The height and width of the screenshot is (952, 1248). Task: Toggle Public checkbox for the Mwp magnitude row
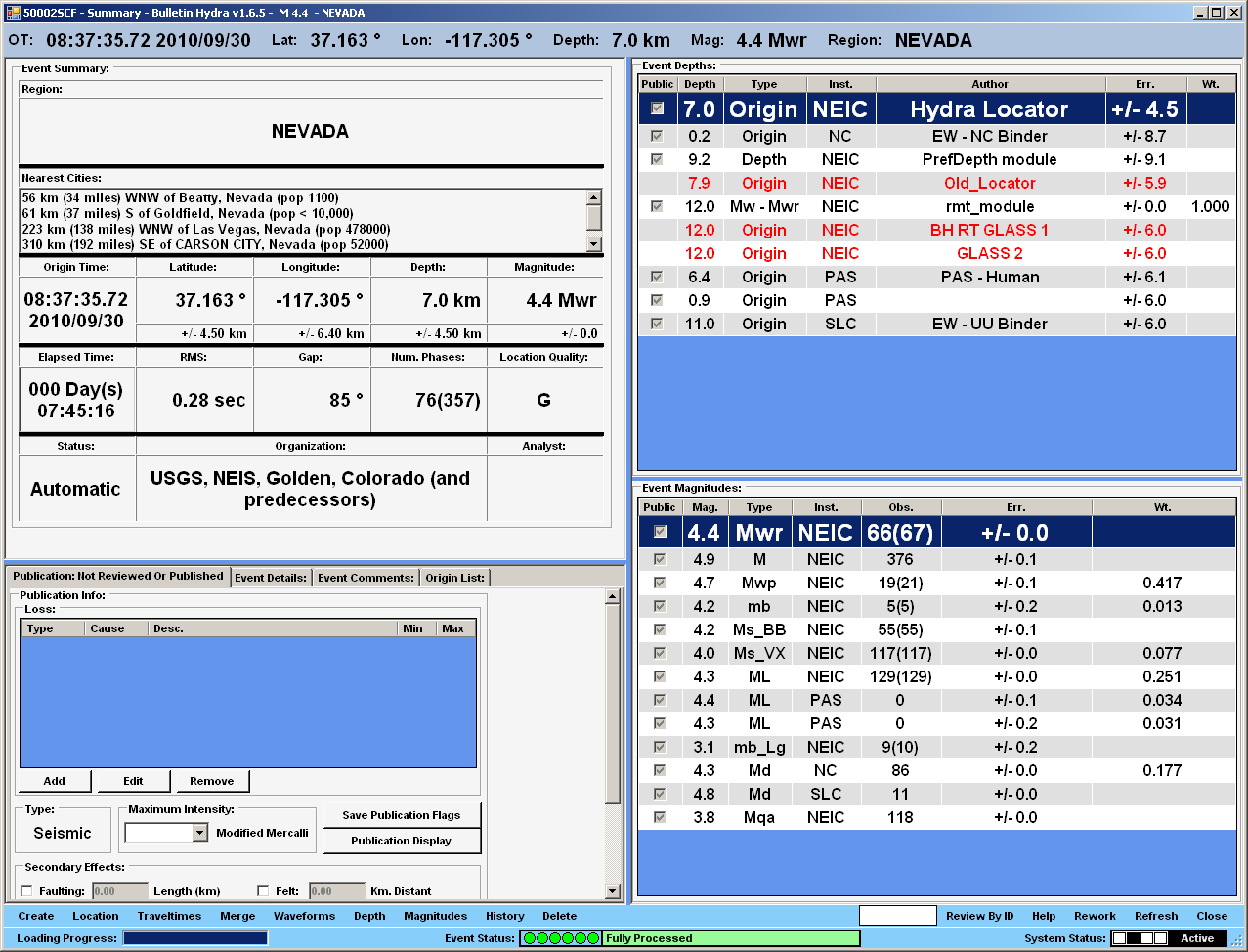[660, 583]
